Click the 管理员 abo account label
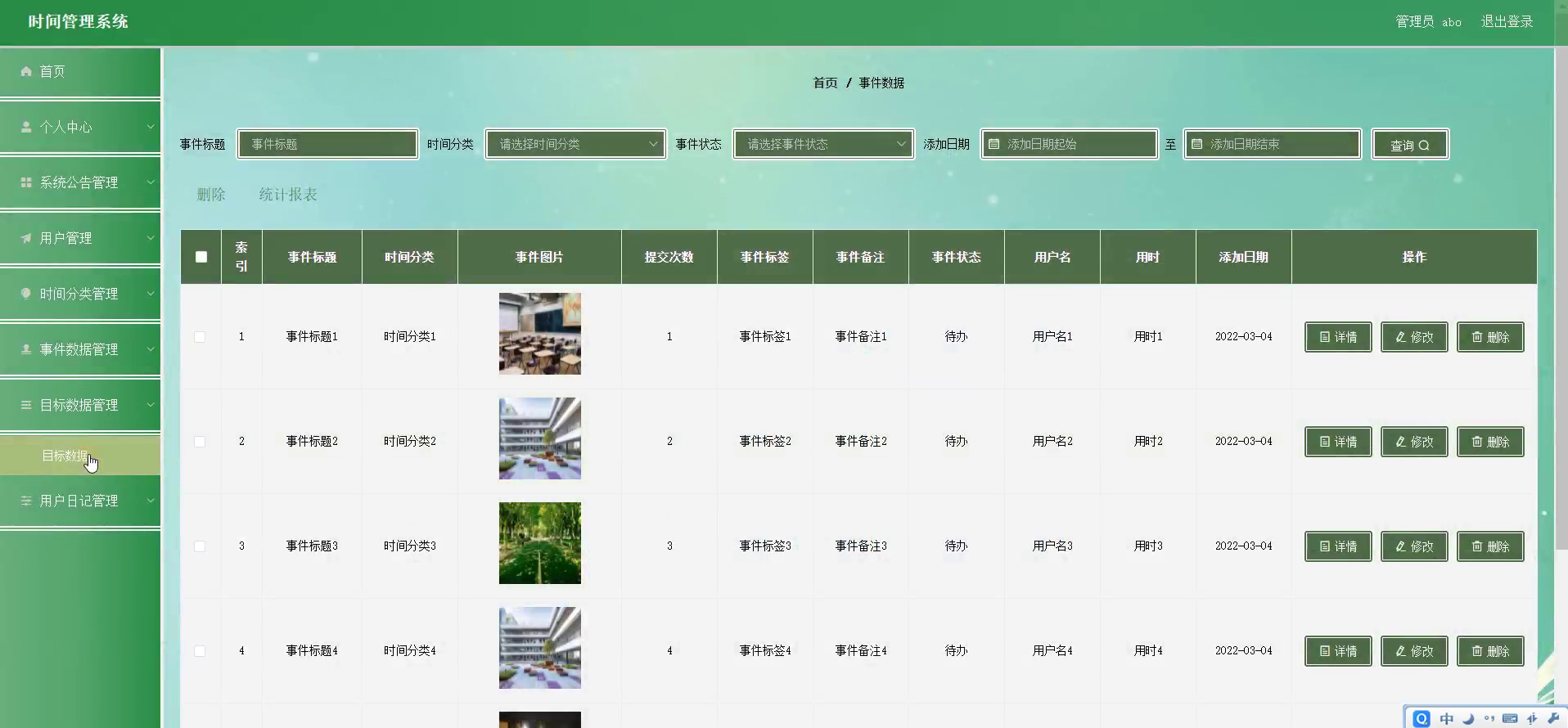 [x=1428, y=21]
